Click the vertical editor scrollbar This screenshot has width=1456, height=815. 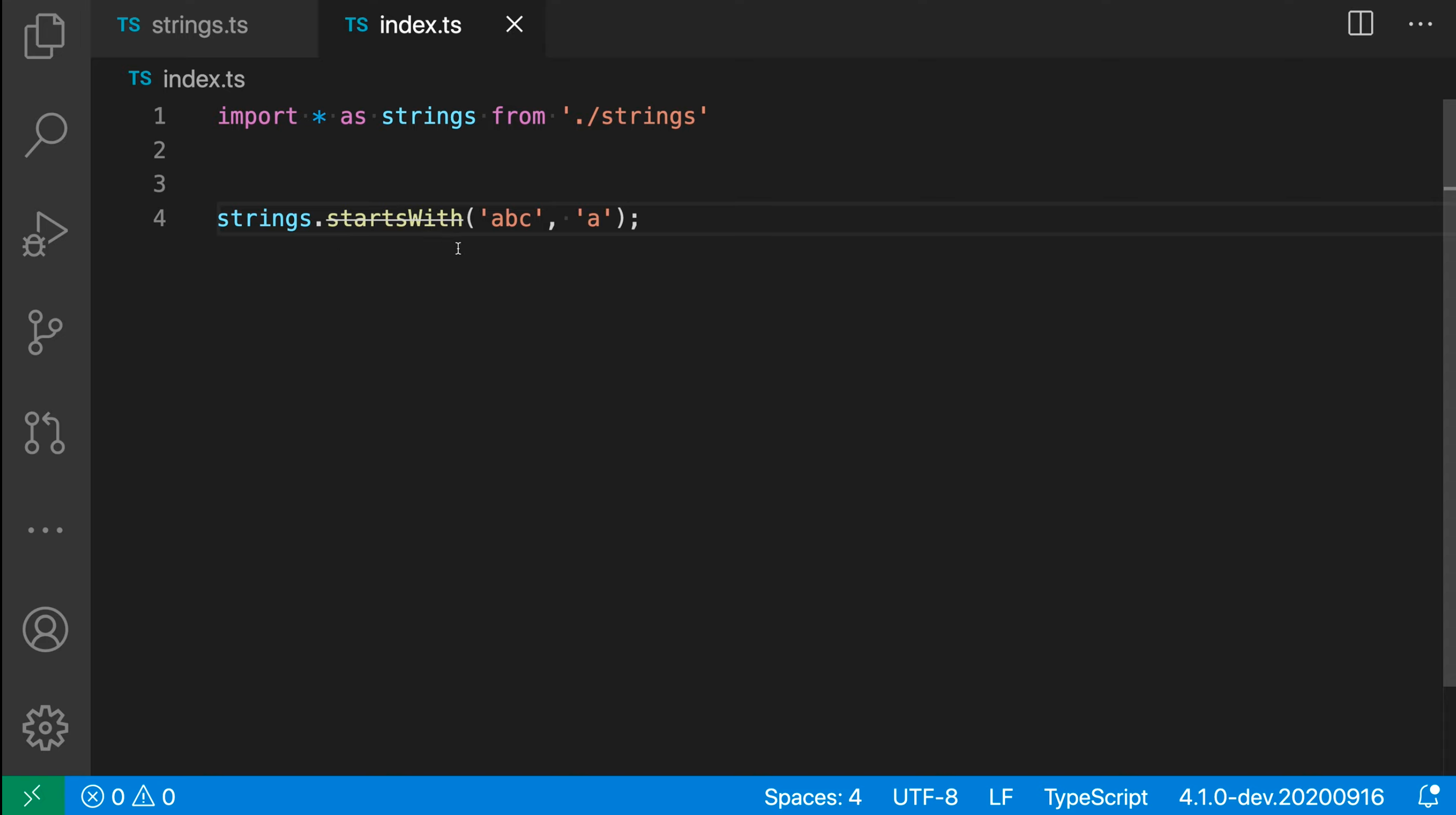pyautogui.click(x=1449, y=396)
